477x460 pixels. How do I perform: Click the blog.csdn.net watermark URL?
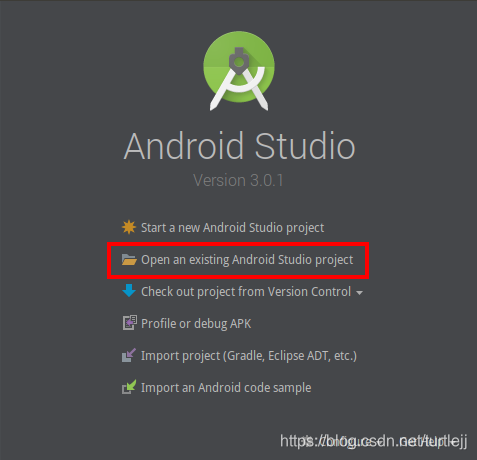373,441
